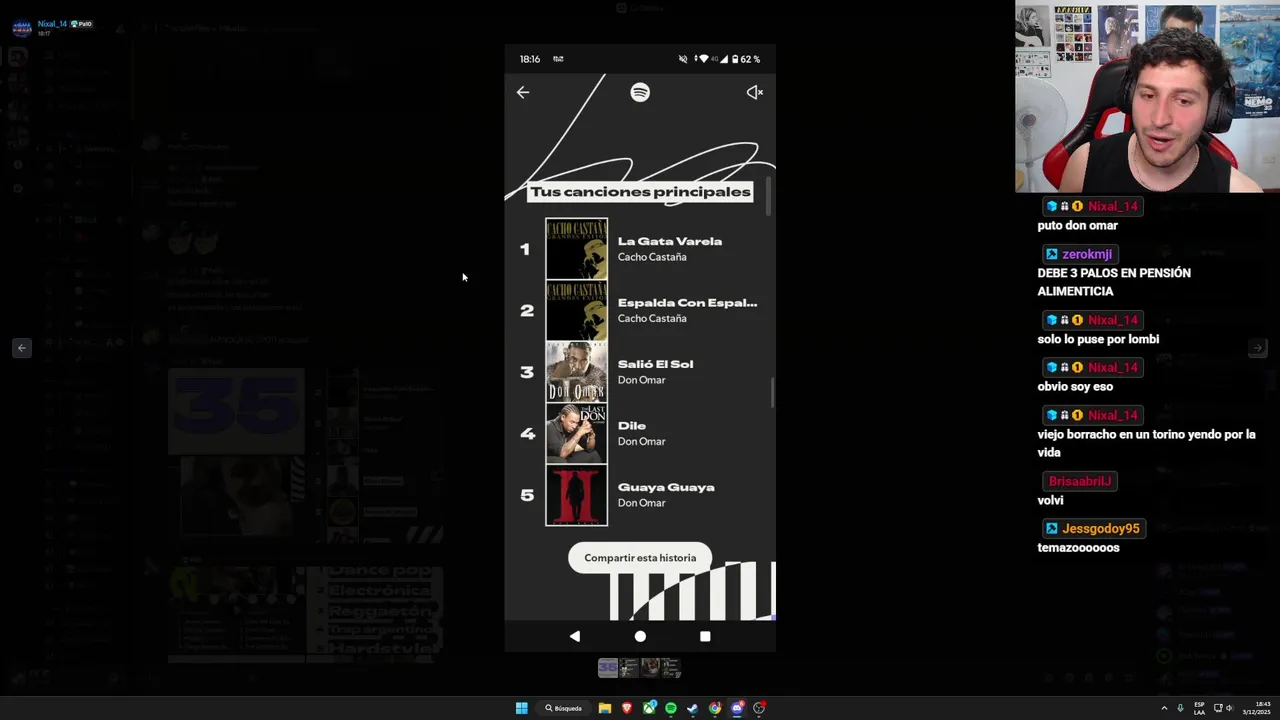The height and width of the screenshot is (720, 1280).
Task: Open the taskbar app right of Discord
Action: 759,708
